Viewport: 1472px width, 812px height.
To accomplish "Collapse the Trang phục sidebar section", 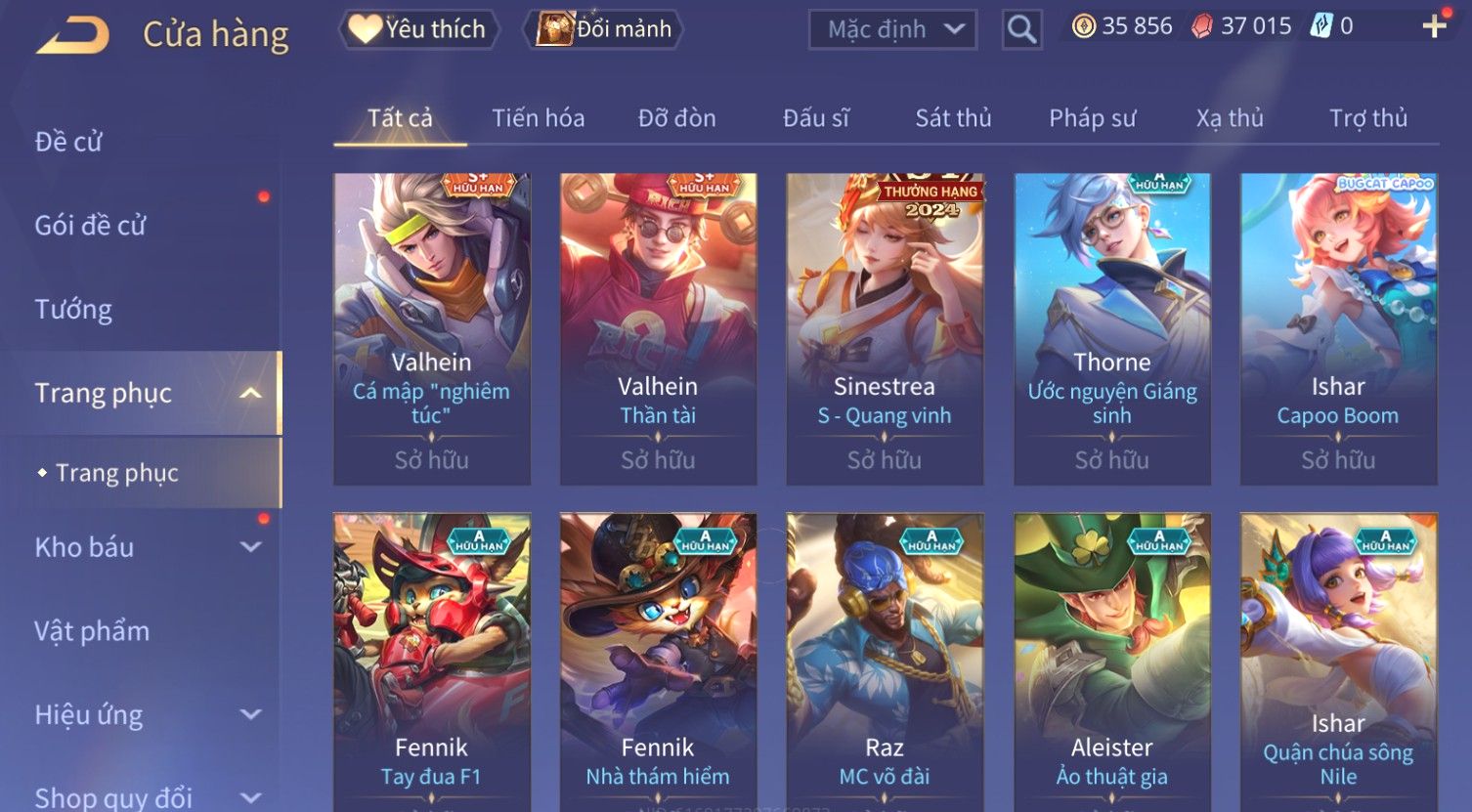I will point(251,393).
